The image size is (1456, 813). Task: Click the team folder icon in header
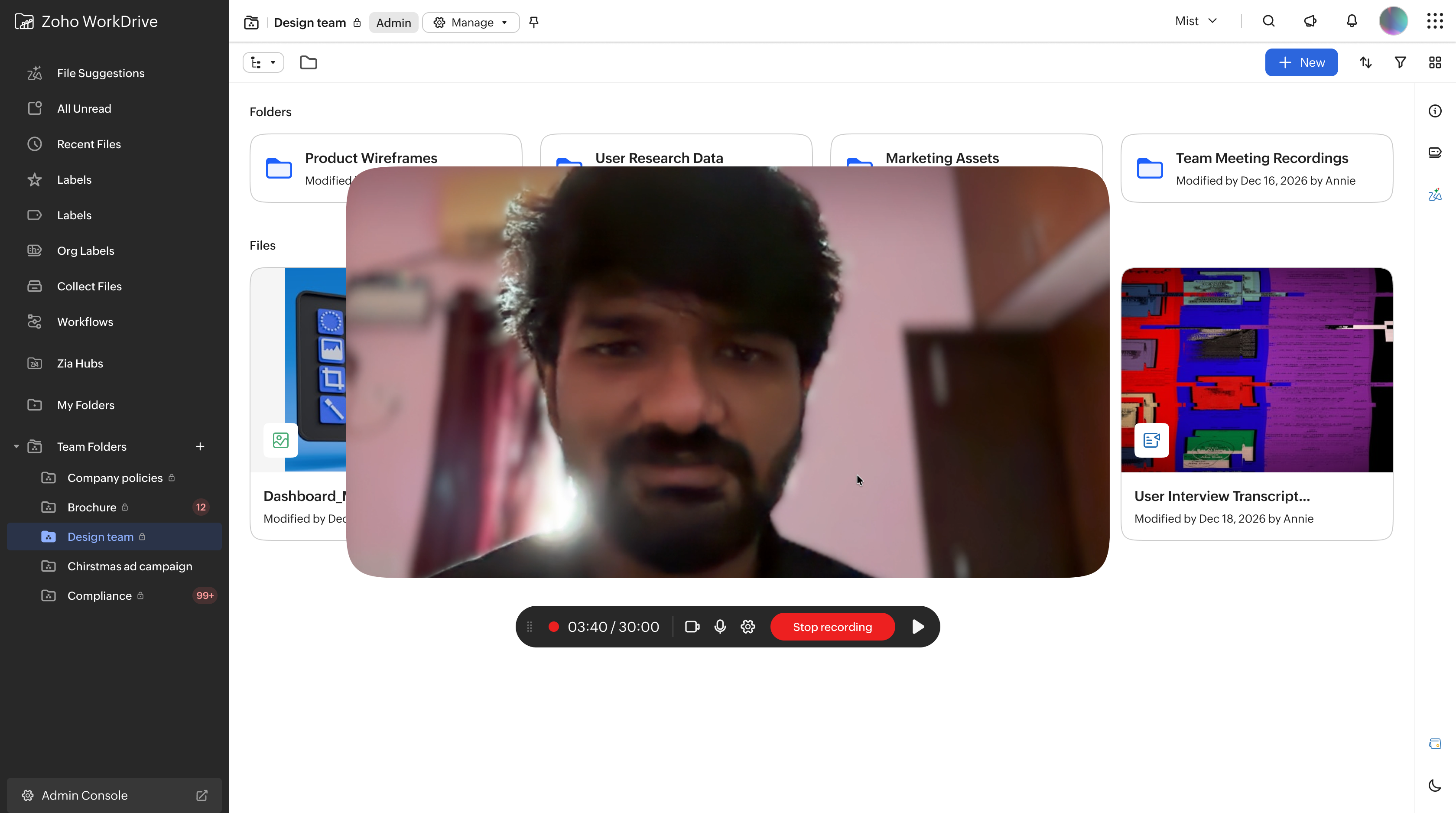[x=251, y=22]
